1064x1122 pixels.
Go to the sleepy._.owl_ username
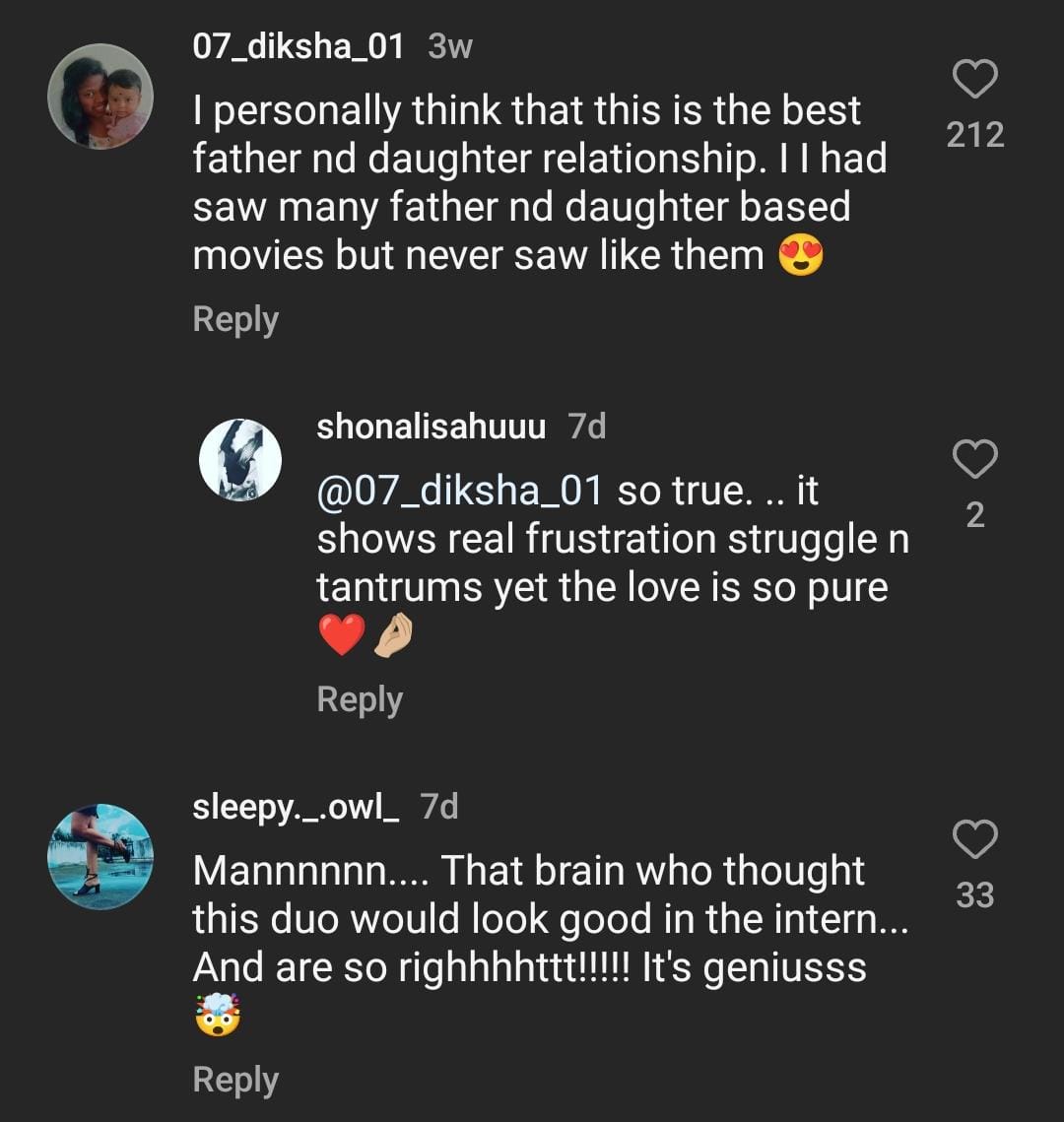[296, 807]
